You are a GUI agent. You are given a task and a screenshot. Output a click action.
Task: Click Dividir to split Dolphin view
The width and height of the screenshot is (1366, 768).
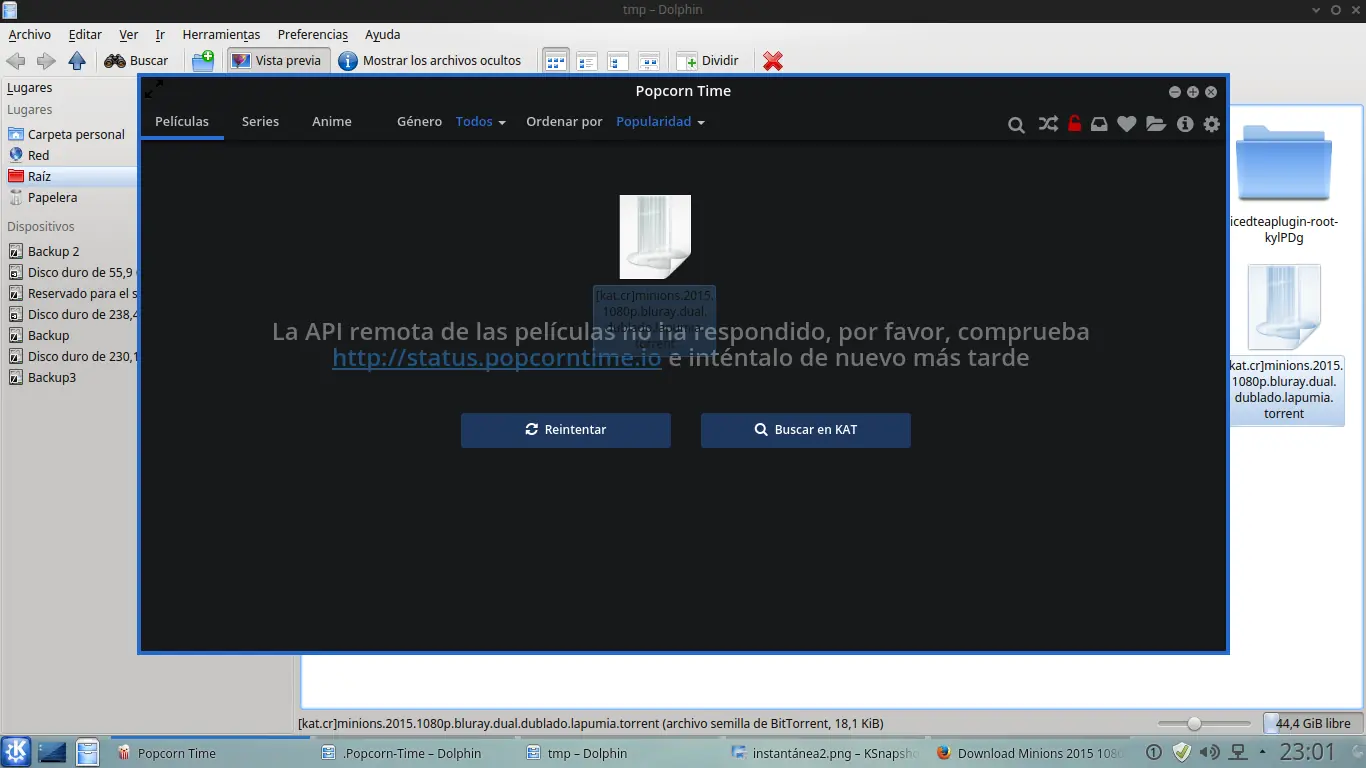[708, 61]
